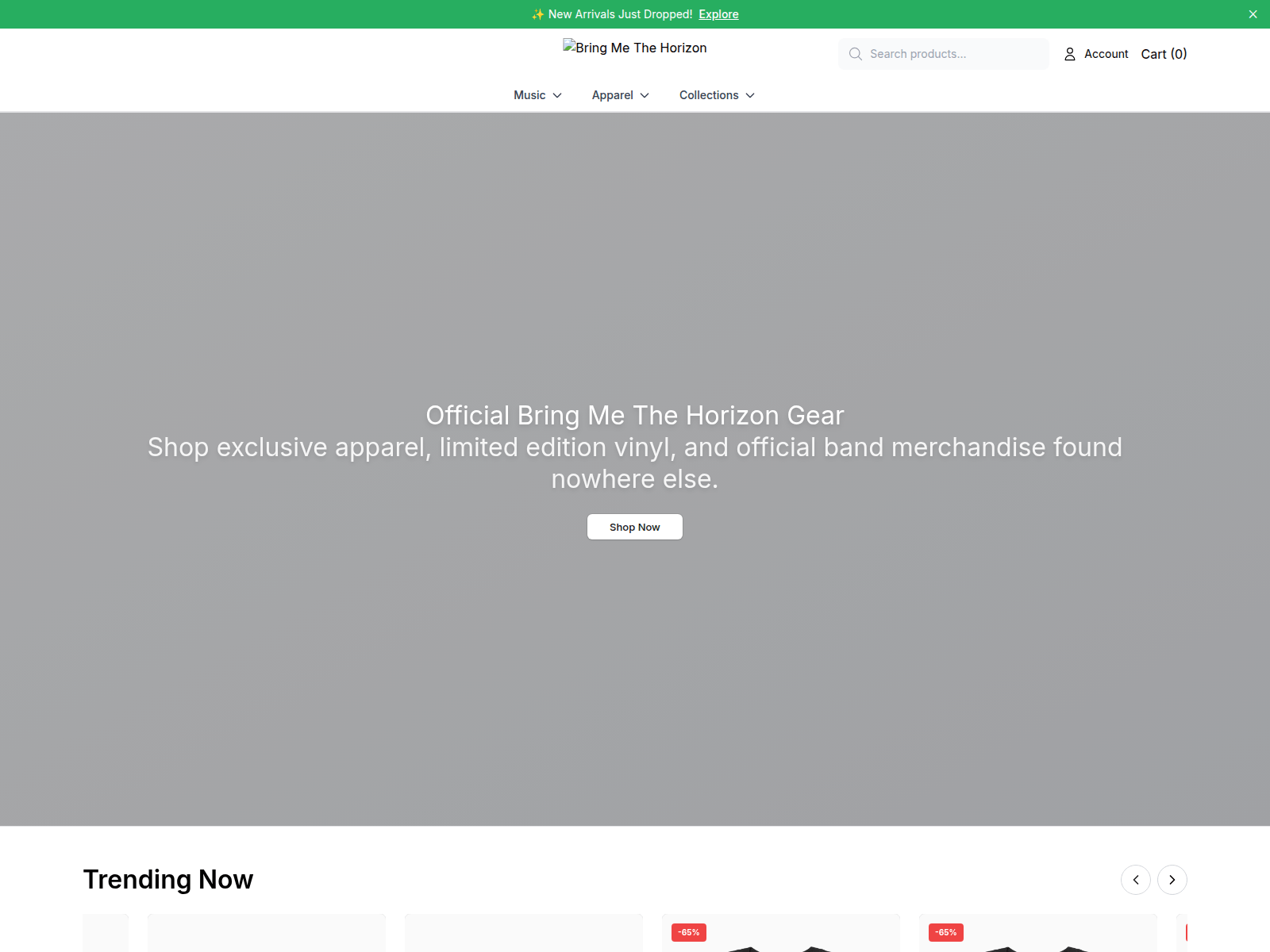The height and width of the screenshot is (952, 1270).
Task: Open the Account user icon
Action: [x=1070, y=54]
